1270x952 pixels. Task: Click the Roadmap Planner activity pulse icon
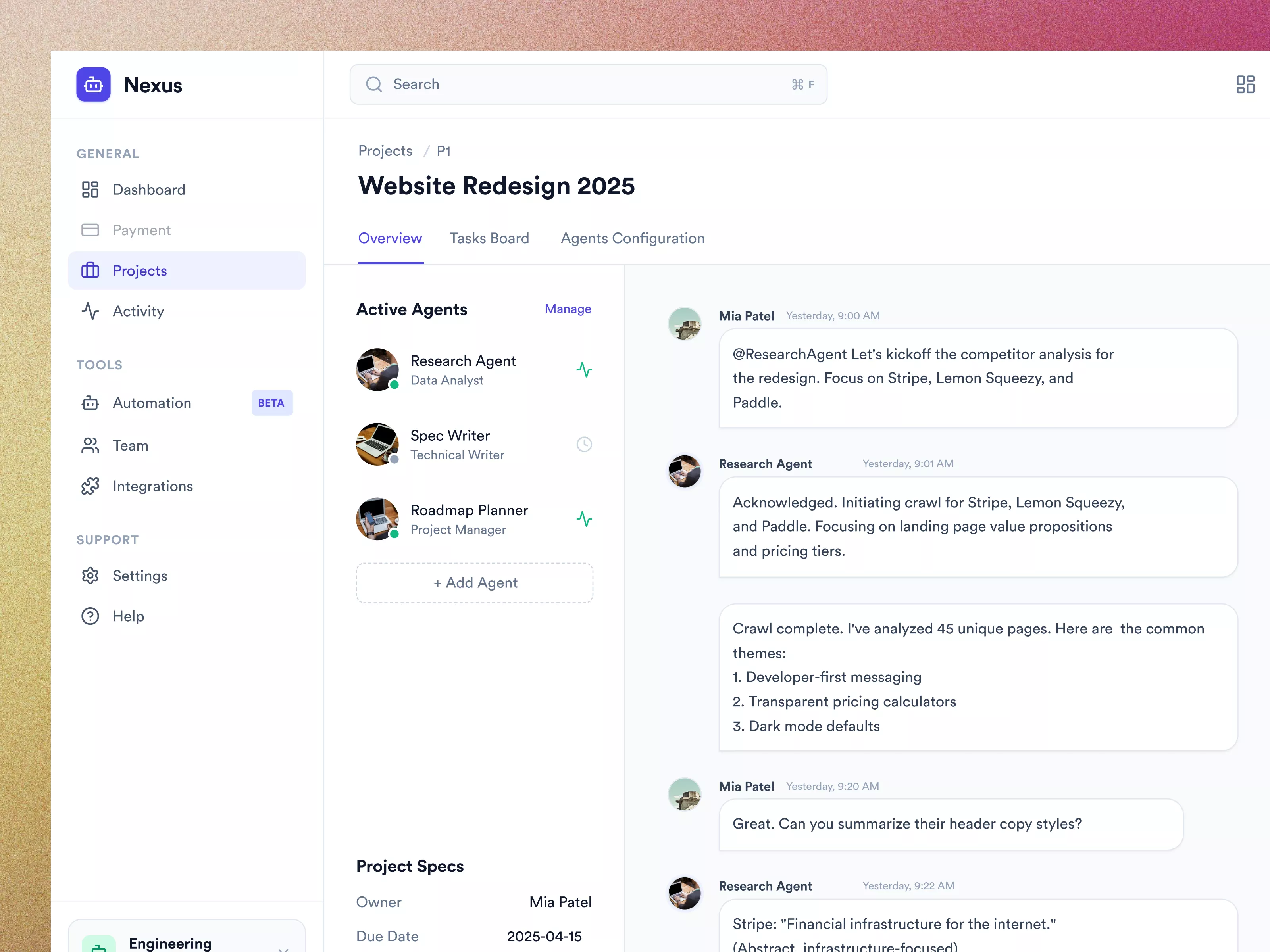tap(584, 519)
